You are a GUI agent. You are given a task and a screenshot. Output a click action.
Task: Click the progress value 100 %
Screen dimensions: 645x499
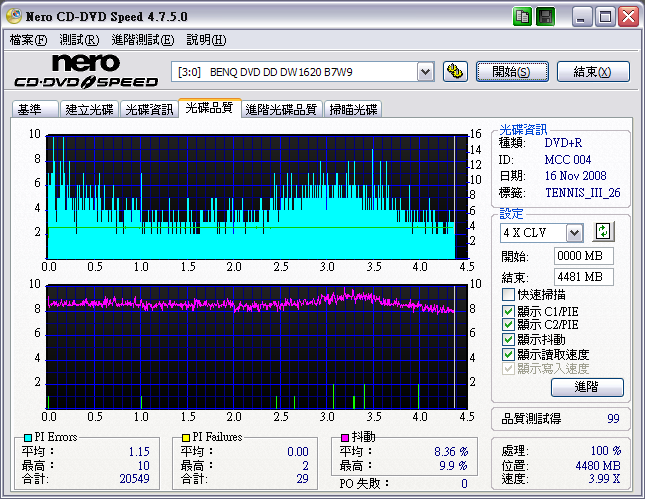[x=606, y=451]
